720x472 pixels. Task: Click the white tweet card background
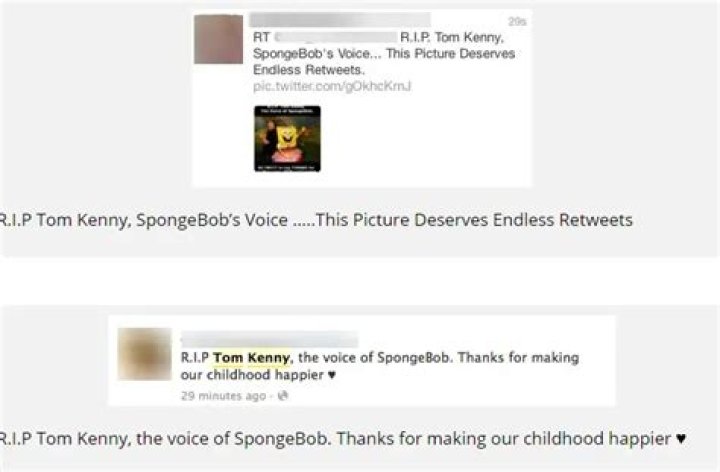pyautogui.click(x=436, y=138)
